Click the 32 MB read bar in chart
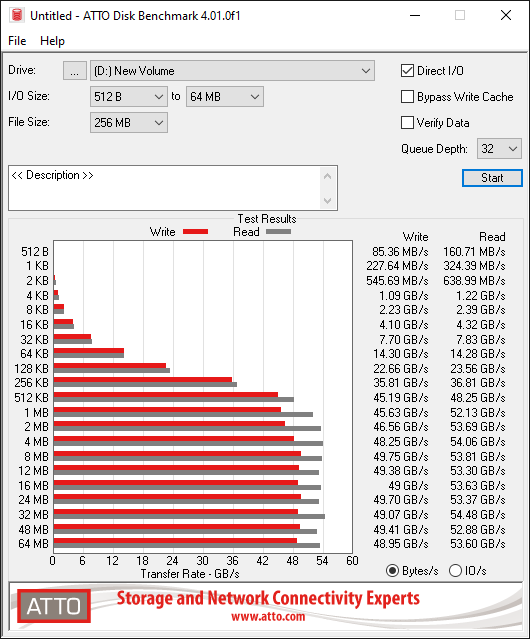The image size is (530, 639). [x=189, y=517]
